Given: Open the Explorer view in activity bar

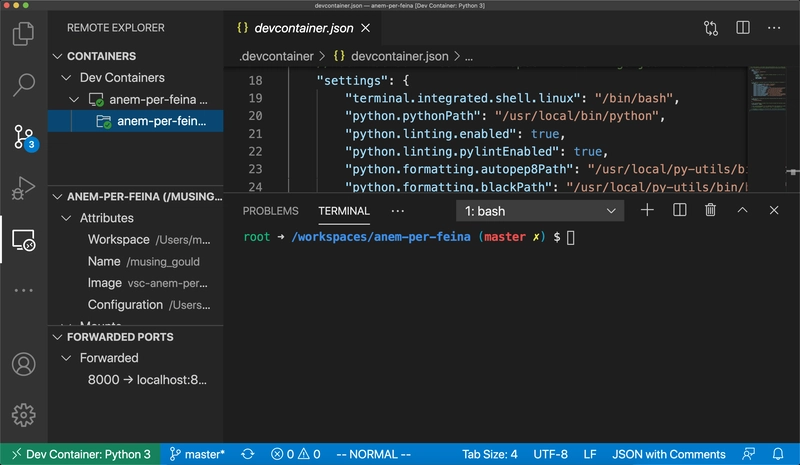Looking at the screenshot, I should click(23, 34).
